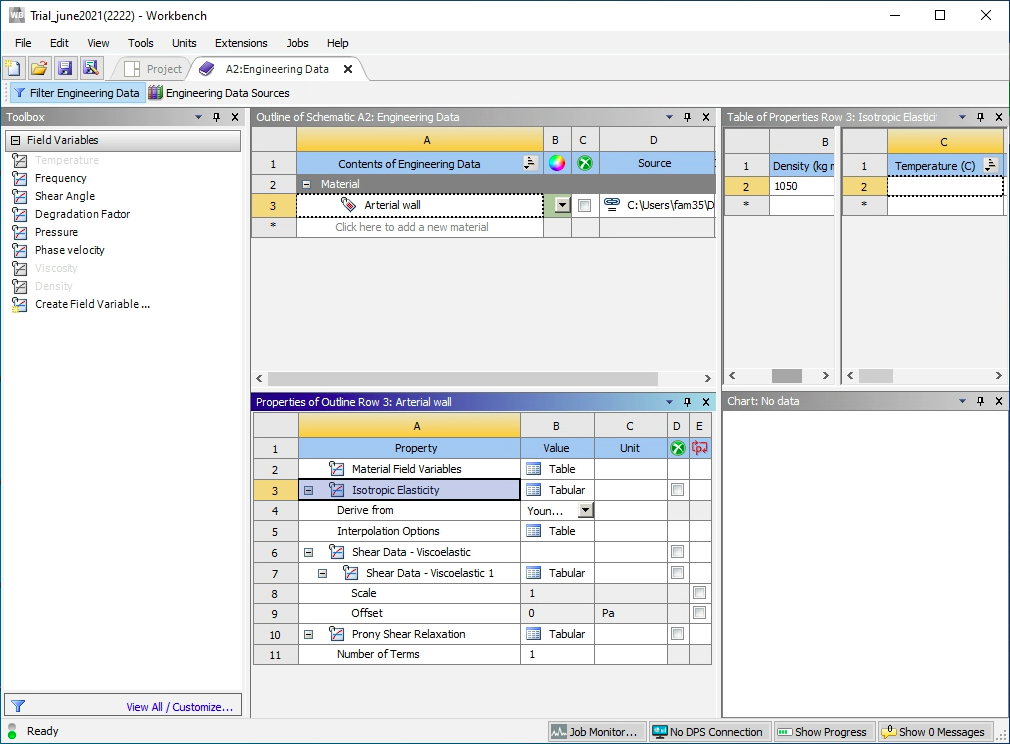Click the Save project toolbar icon

(x=65, y=69)
